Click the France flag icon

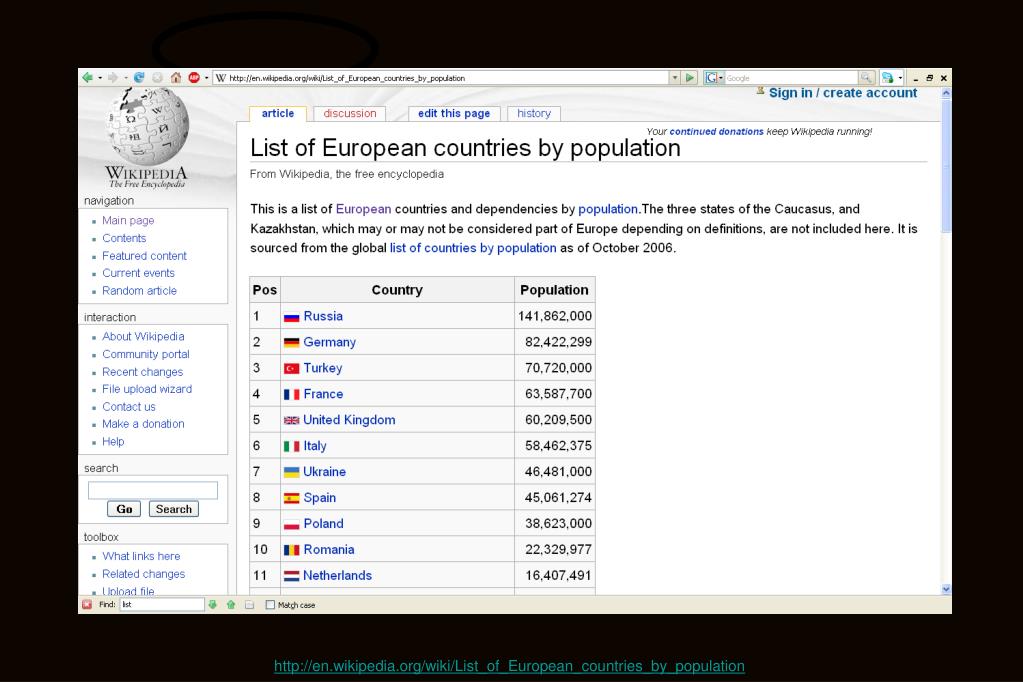(292, 395)
